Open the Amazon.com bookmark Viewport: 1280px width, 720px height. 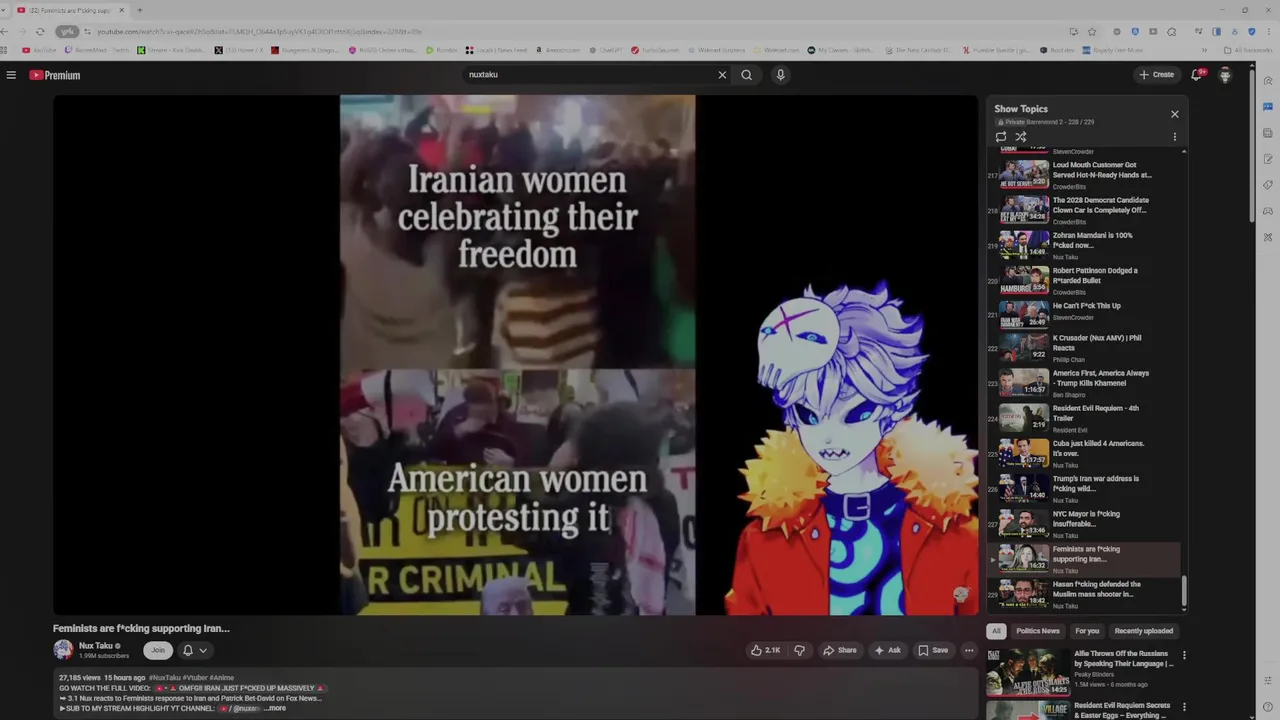coord(558,50)
